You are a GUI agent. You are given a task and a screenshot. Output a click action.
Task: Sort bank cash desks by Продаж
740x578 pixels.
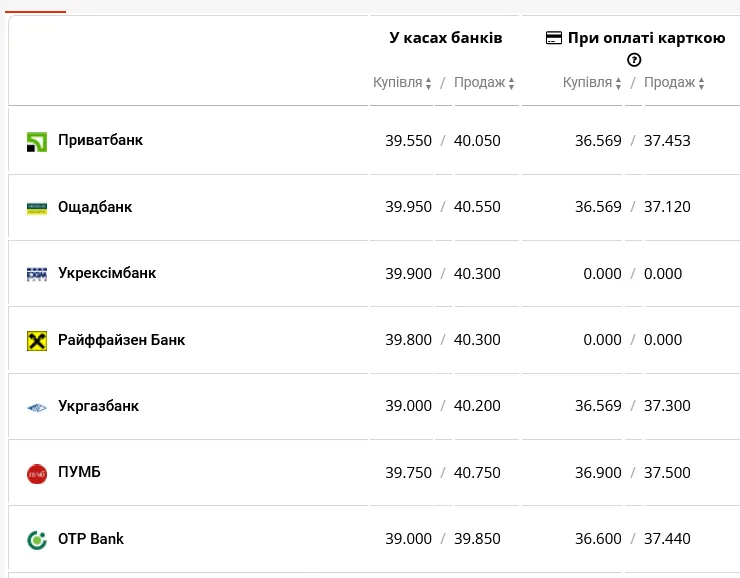484,83
